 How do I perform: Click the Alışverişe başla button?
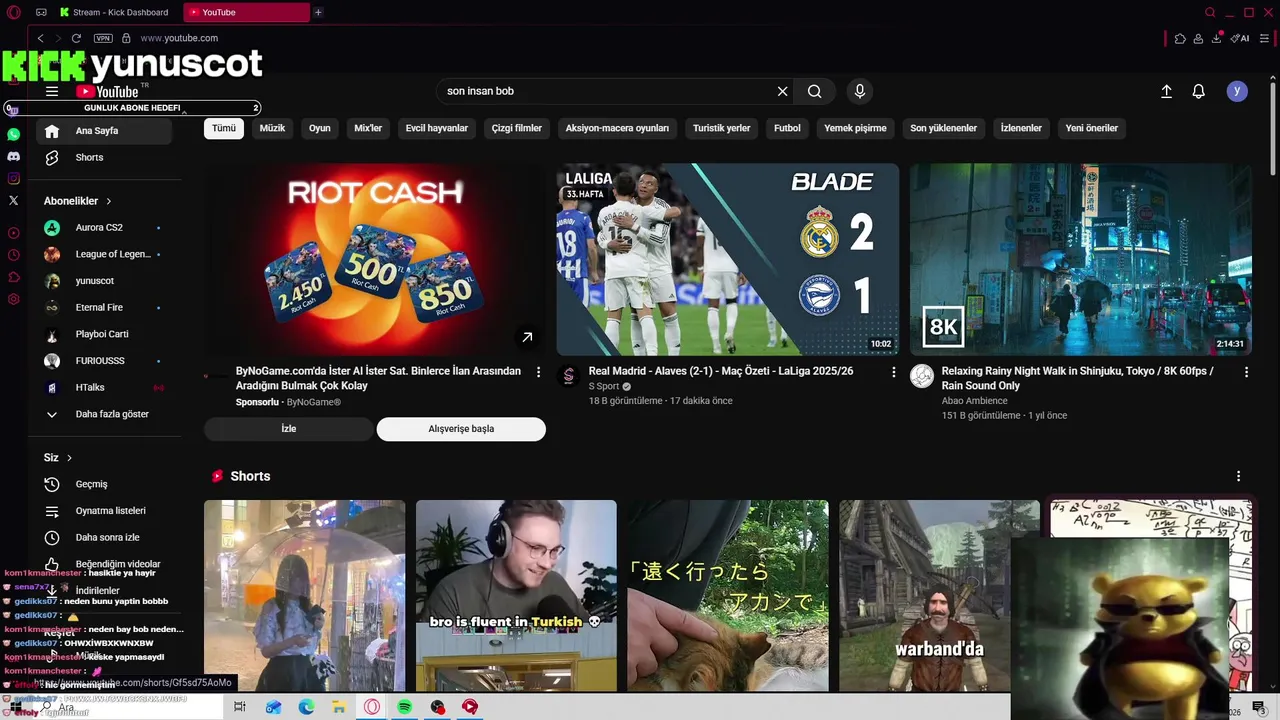click(461, 429)
